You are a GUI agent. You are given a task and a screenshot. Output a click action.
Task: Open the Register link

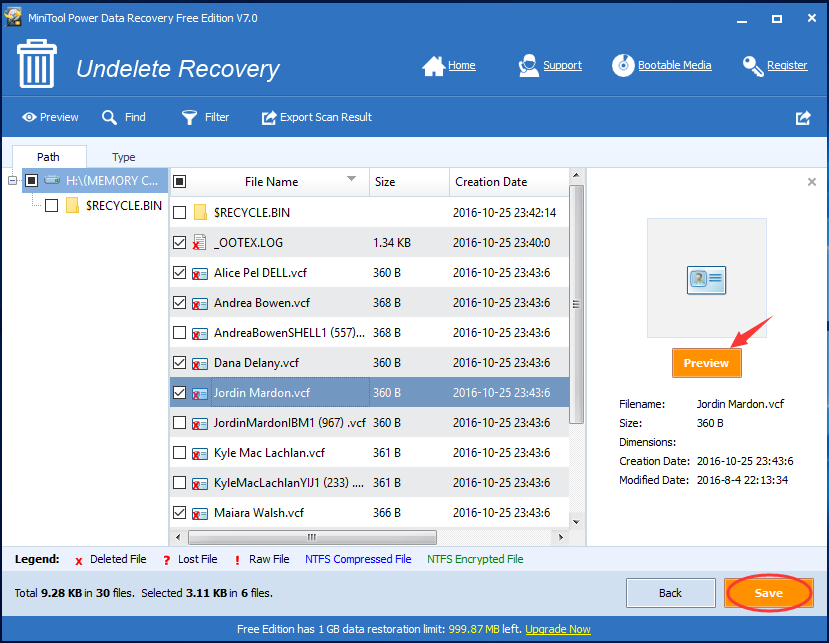(787, 66)
